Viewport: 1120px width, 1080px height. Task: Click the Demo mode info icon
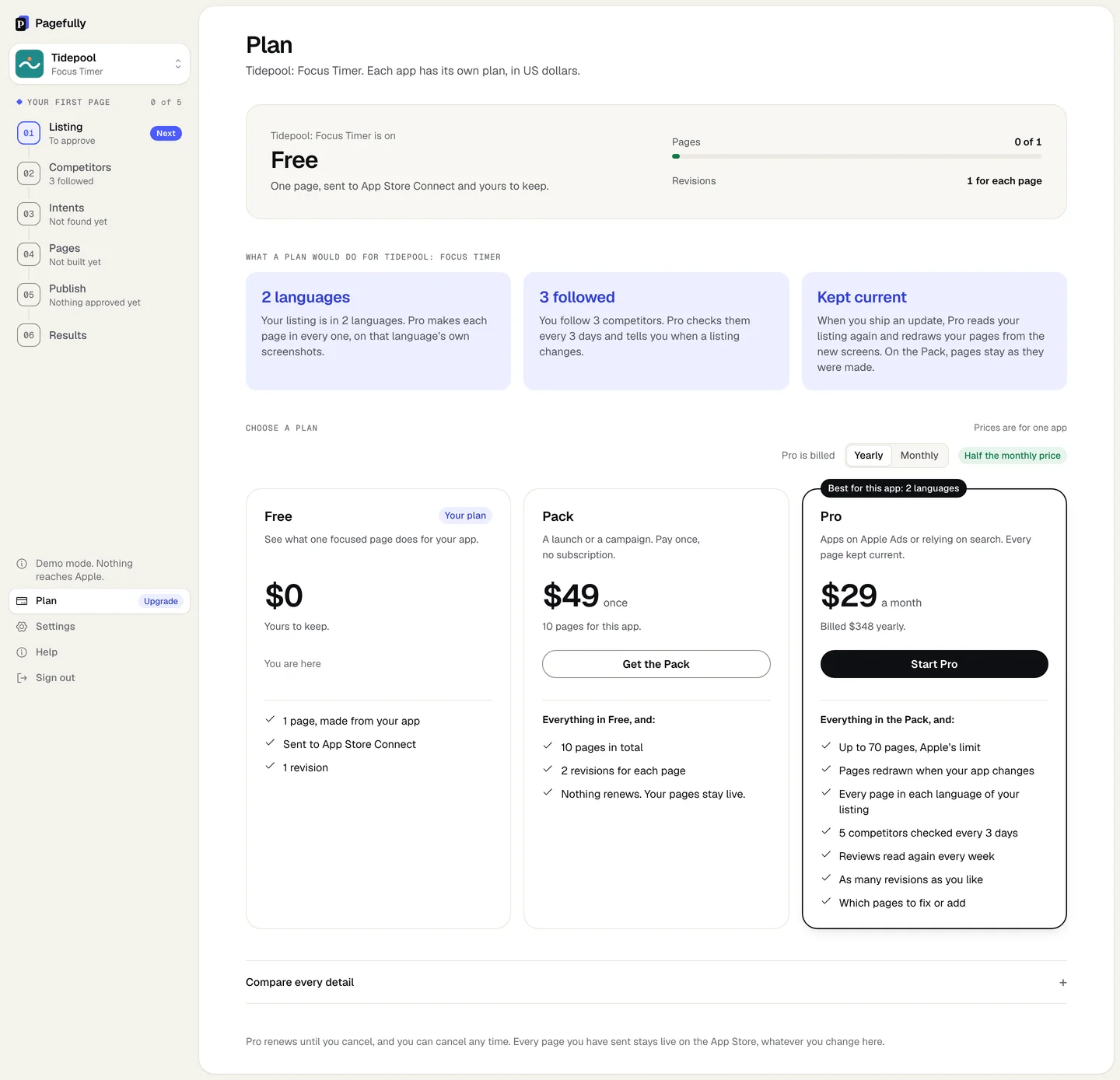22,564
